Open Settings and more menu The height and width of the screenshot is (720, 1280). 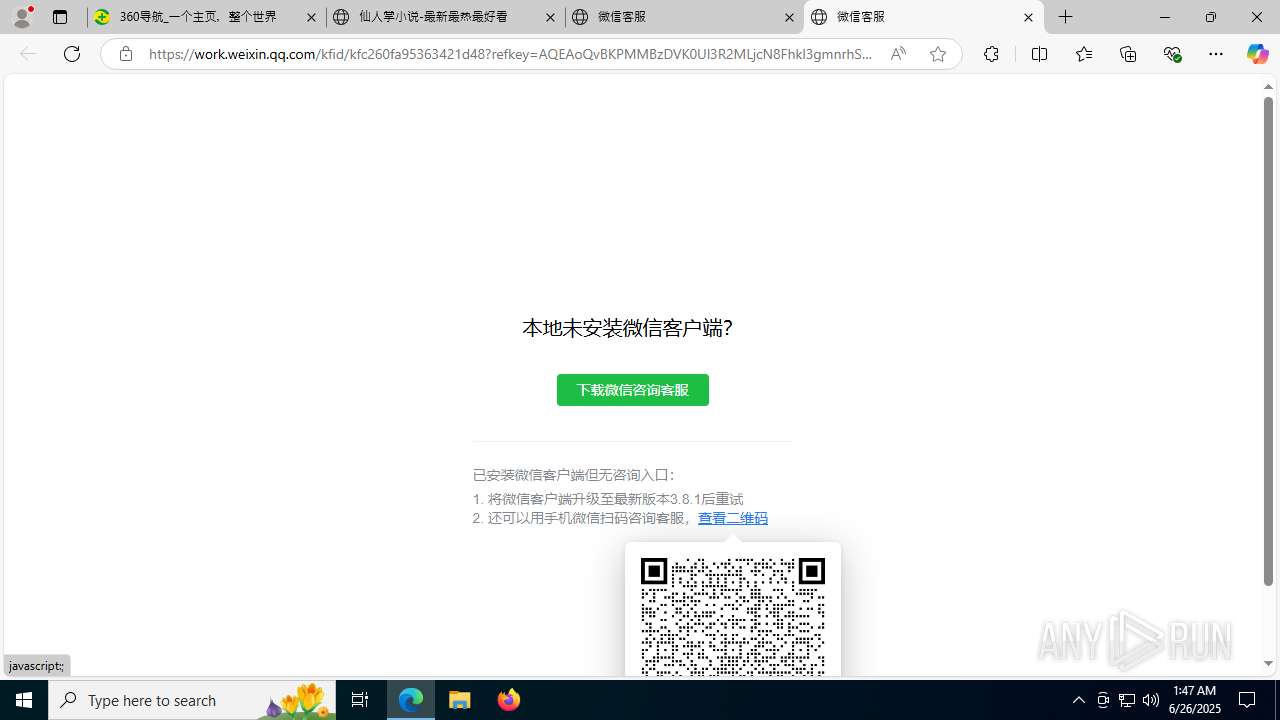(1216, 54)
